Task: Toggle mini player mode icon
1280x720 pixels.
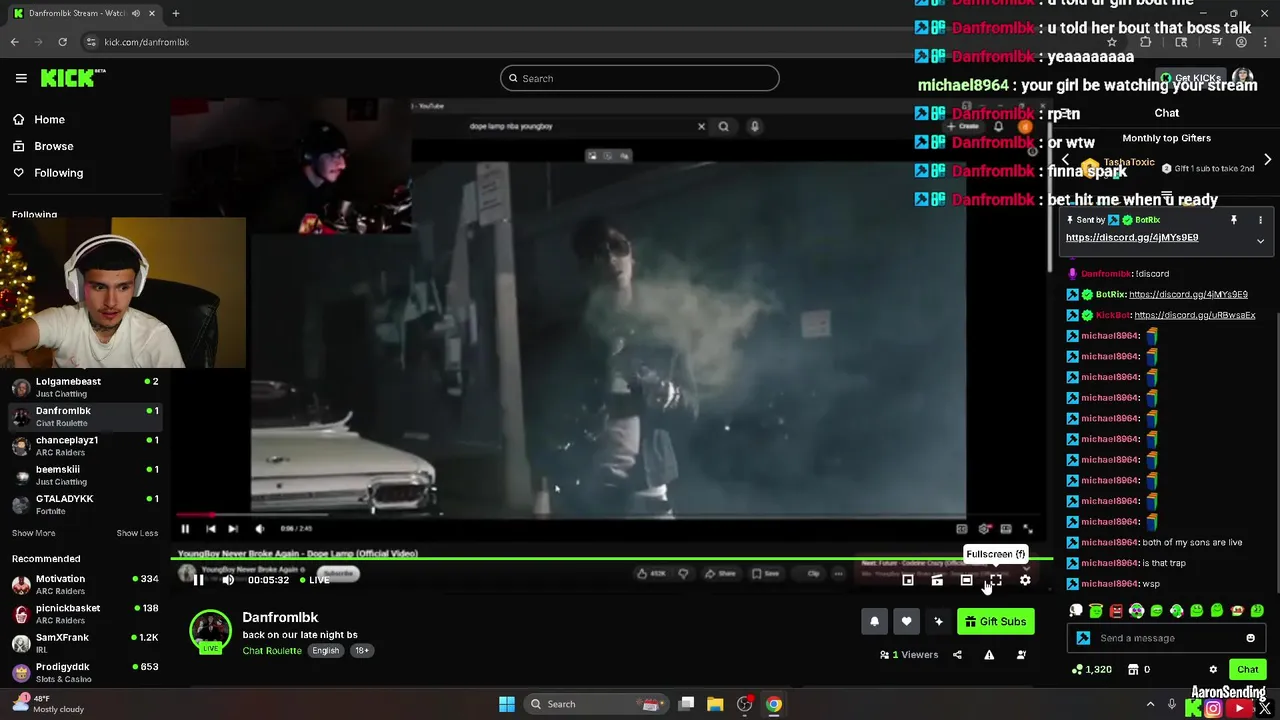Action: click(x=908, y=580)
